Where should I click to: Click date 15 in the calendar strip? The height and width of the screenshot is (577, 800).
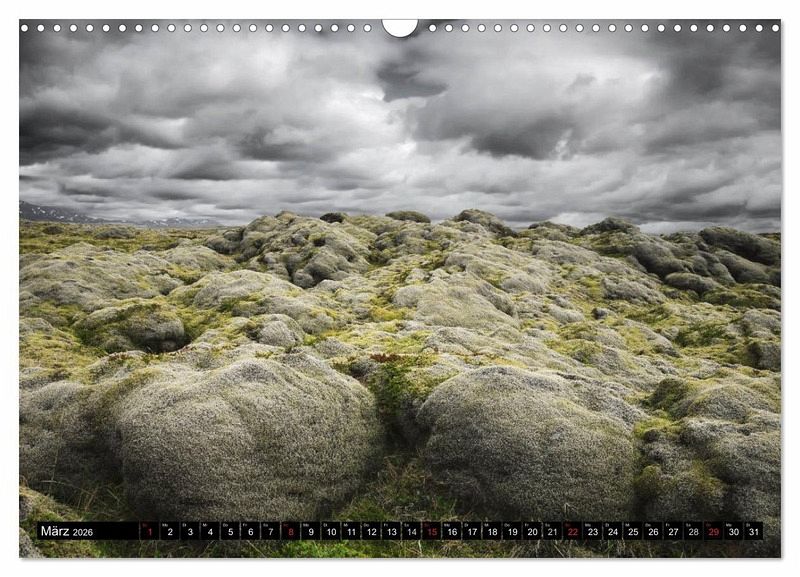pos(431,531)
